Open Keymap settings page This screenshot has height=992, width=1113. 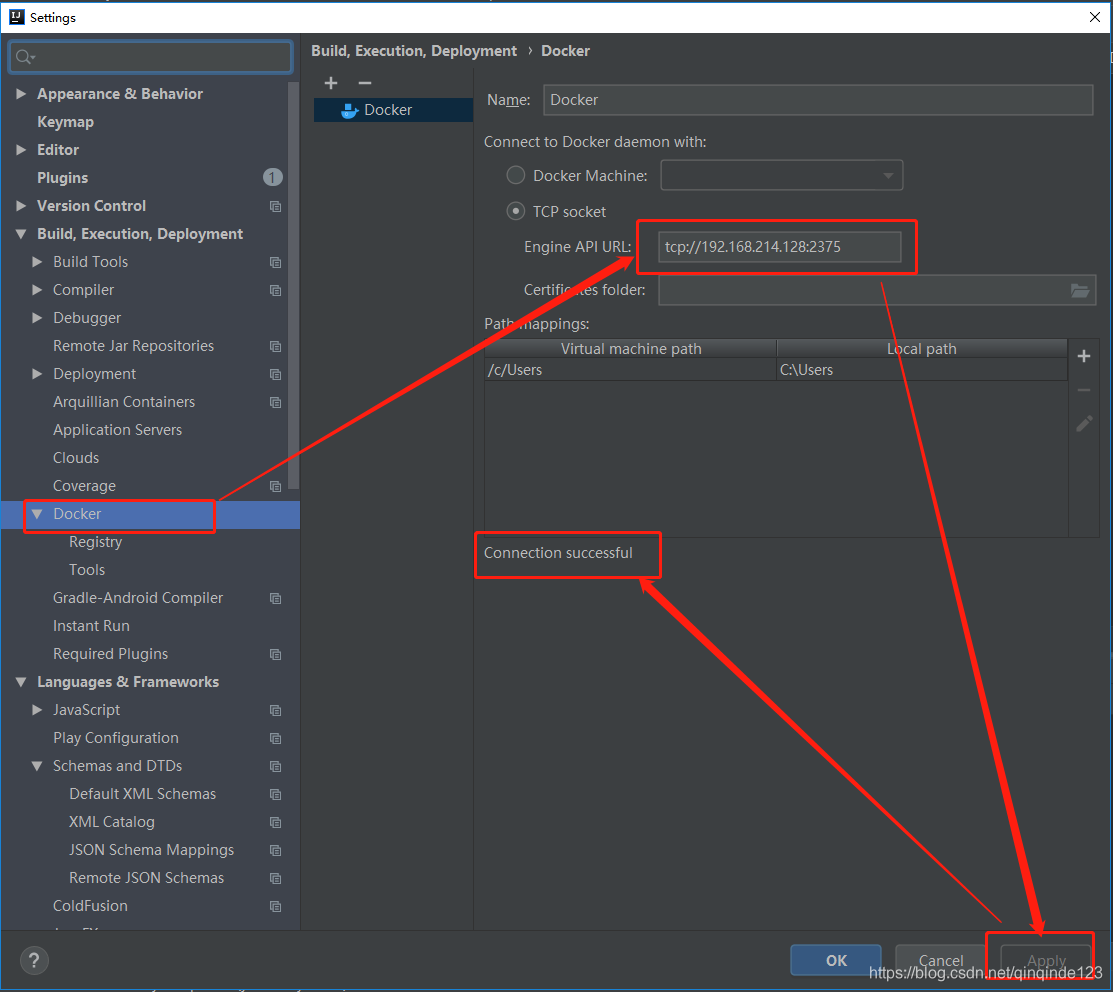pos(65,122)
